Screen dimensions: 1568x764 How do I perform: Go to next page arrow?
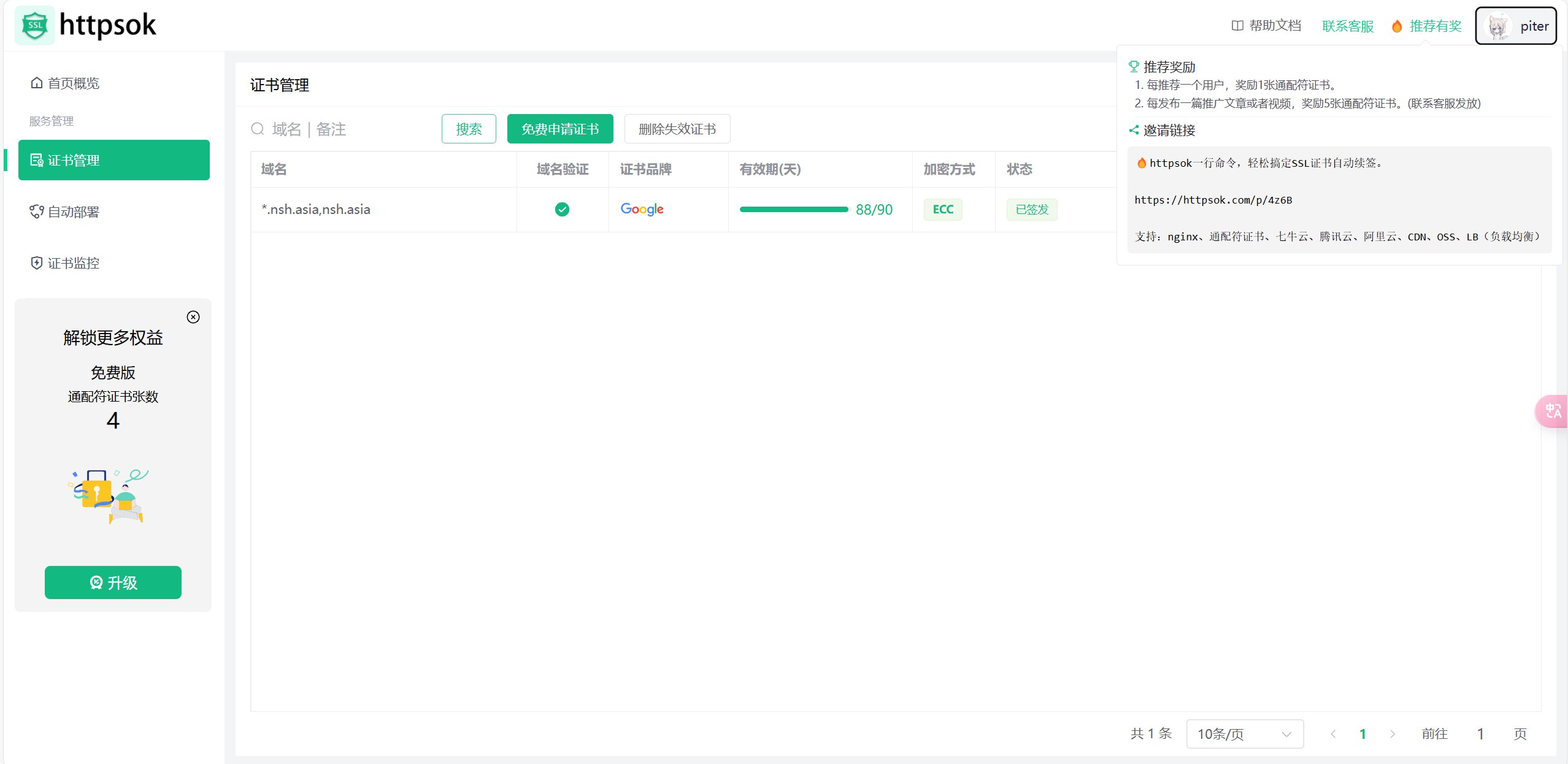1393,734
